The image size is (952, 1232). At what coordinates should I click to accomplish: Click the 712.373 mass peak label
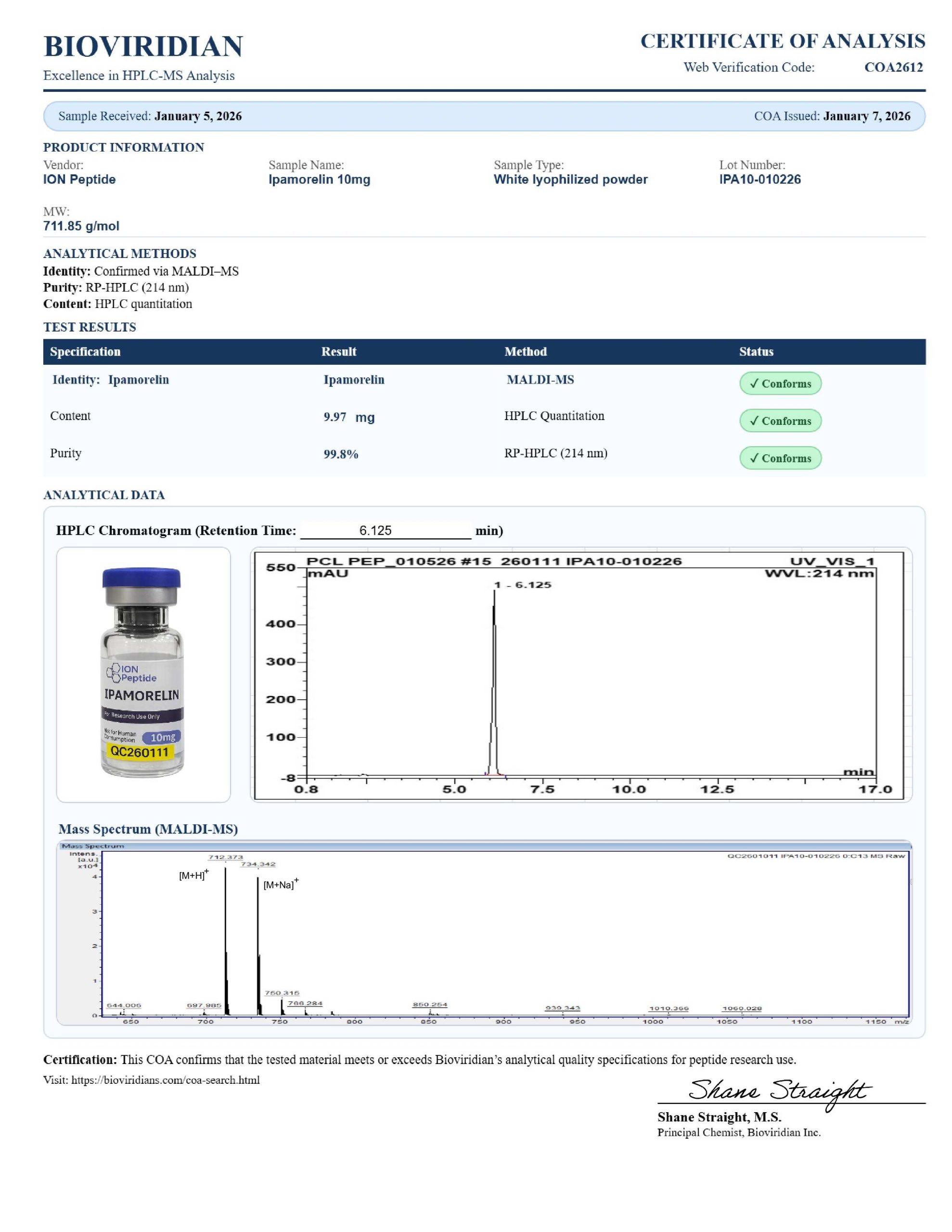click(x=226, y=857)
